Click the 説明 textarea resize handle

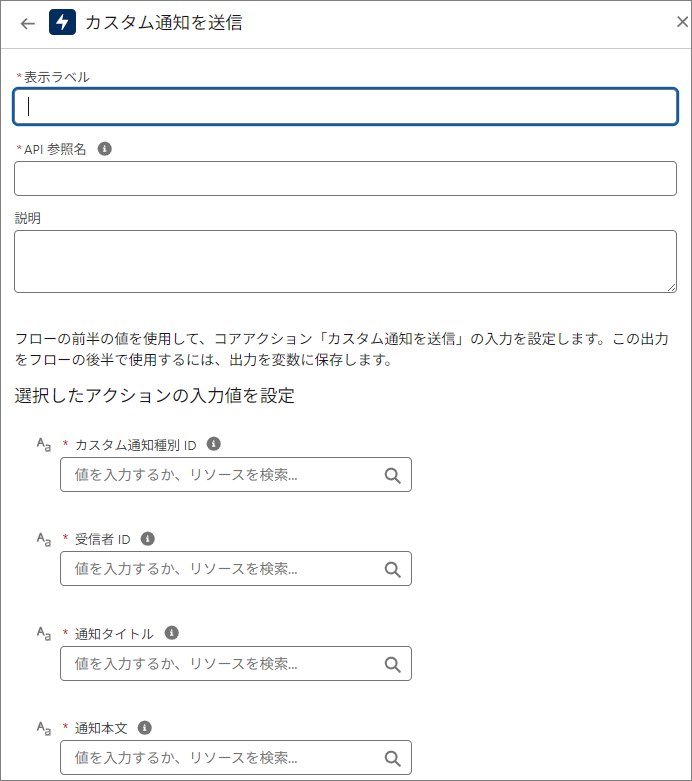click(x=671, y=286)
